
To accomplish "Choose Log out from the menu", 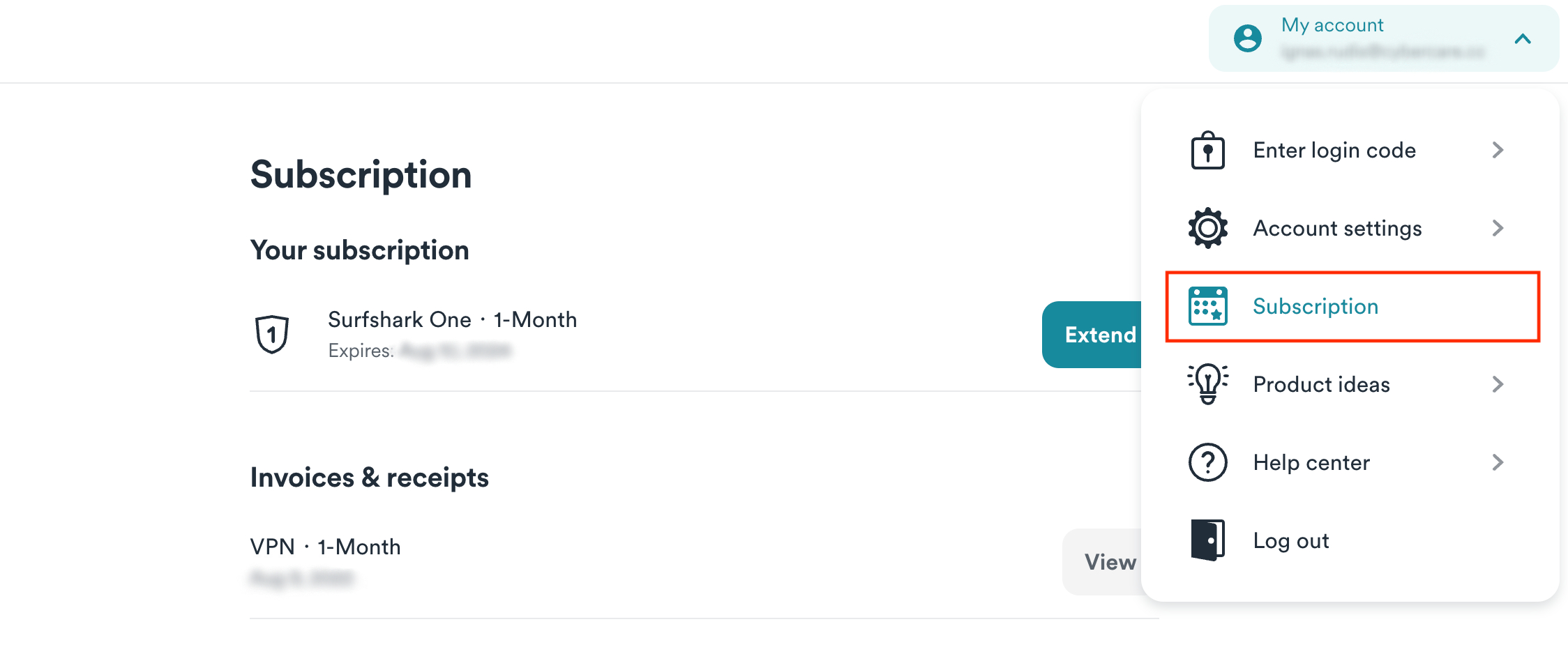I will (1291, 541).
